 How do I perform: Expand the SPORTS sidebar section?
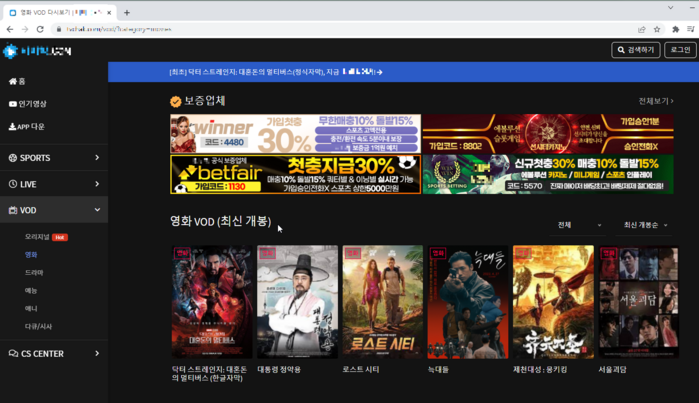(x=54, y=158)
